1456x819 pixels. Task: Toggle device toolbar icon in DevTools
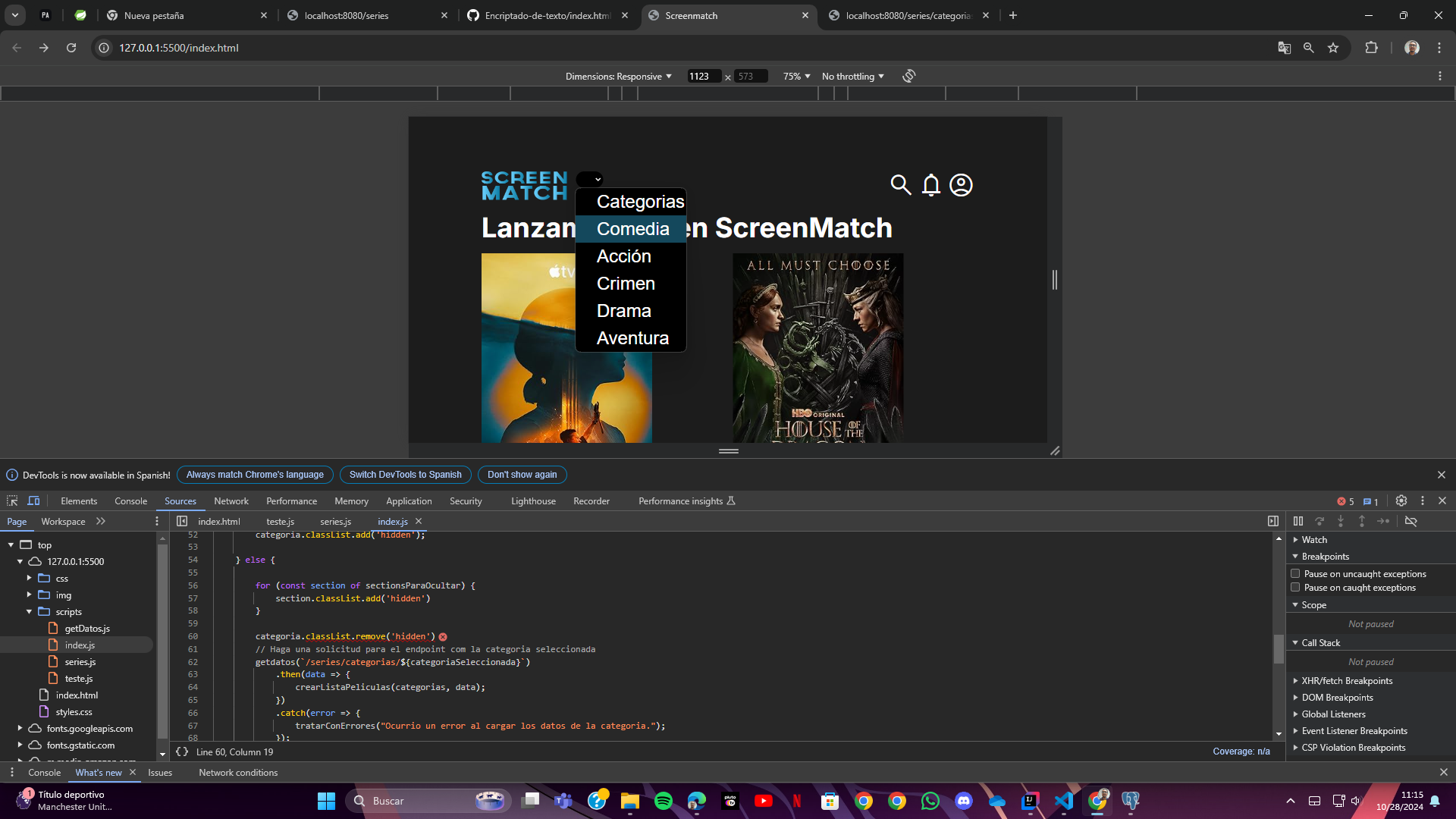coord(33,500)
